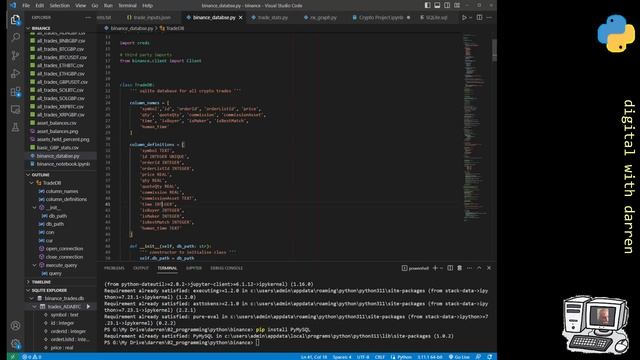Viewport: 640px width, 360px height.
Task: Click the Customize Layout icon
Action: 457,5
